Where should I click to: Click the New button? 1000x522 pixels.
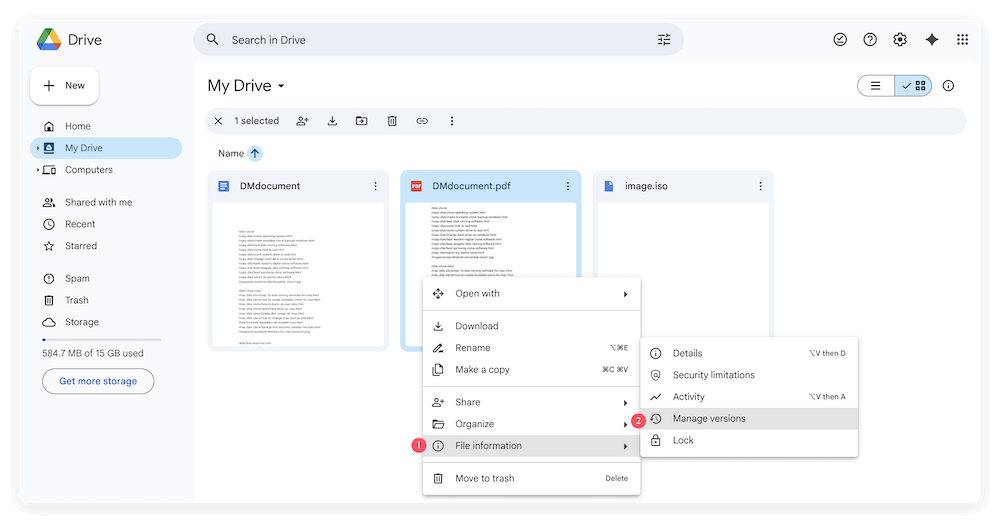click(x=64, y=86)
